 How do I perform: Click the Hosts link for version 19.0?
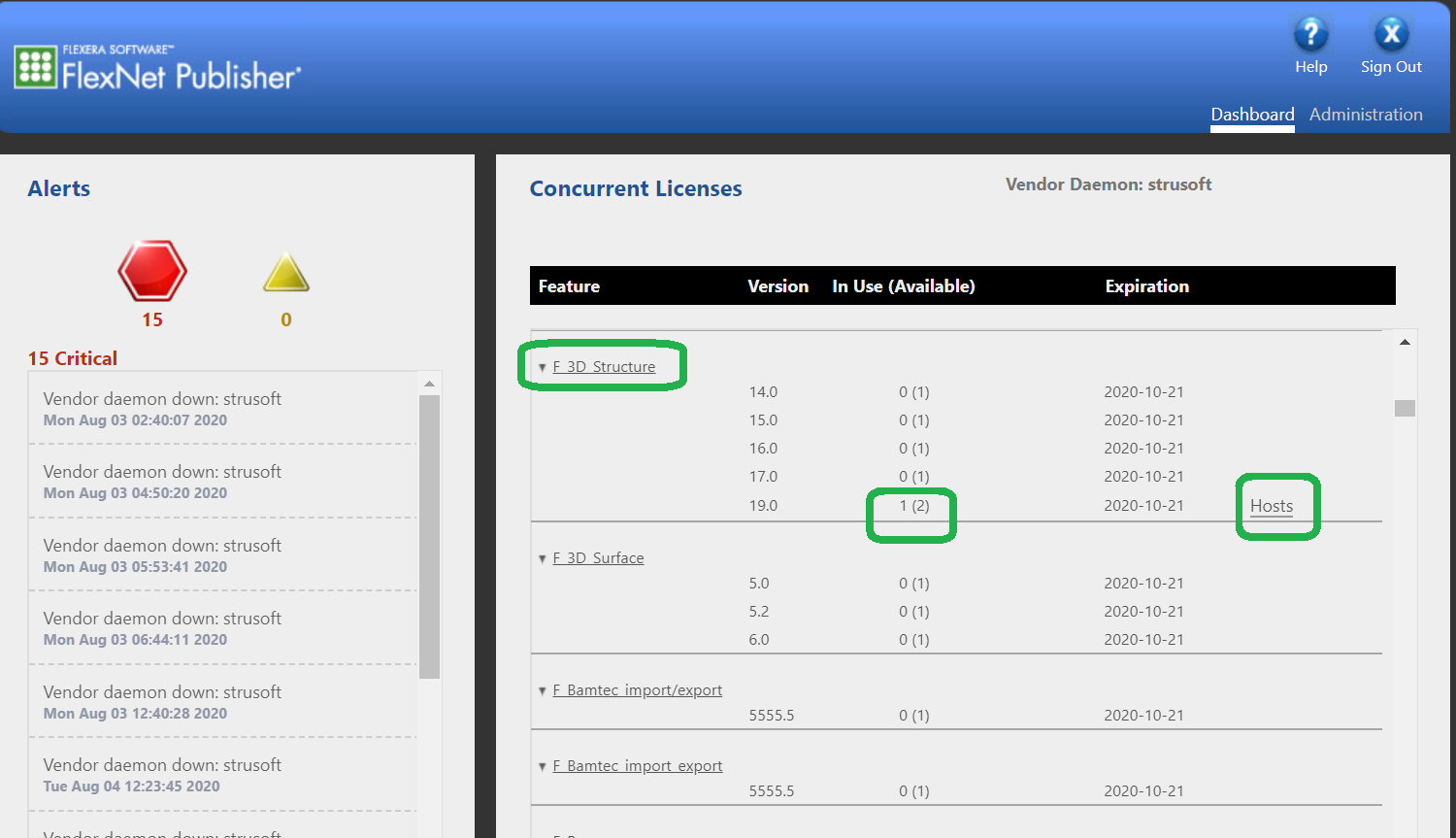click(1272, 506)
